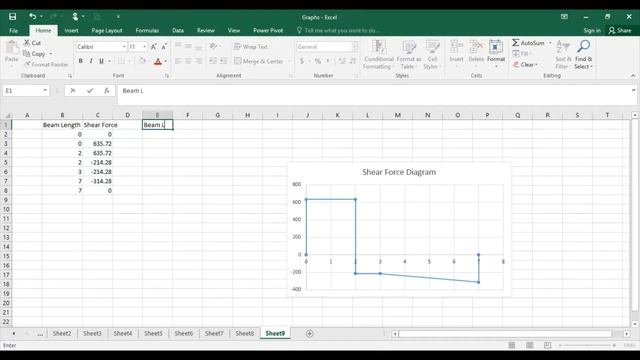The image size is (640, 360).
Task: Confirm entry with the checkmark
Action: [90, 91]
